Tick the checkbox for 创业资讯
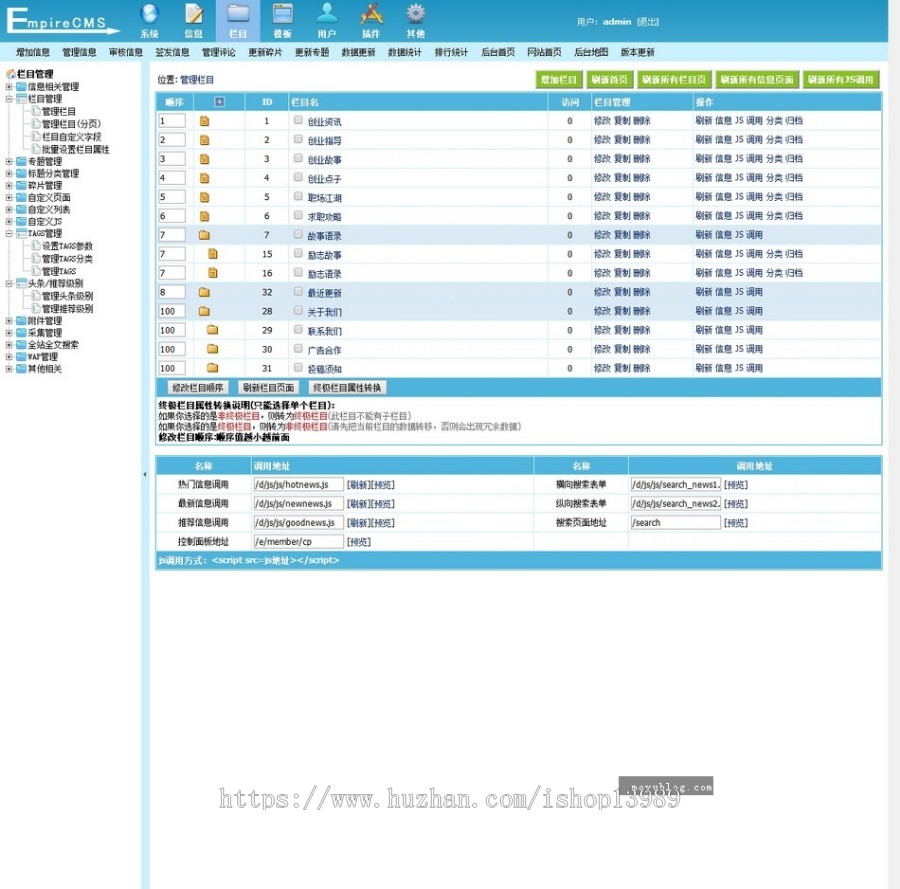Screen dimensions: 900x889 coord(298,120)
